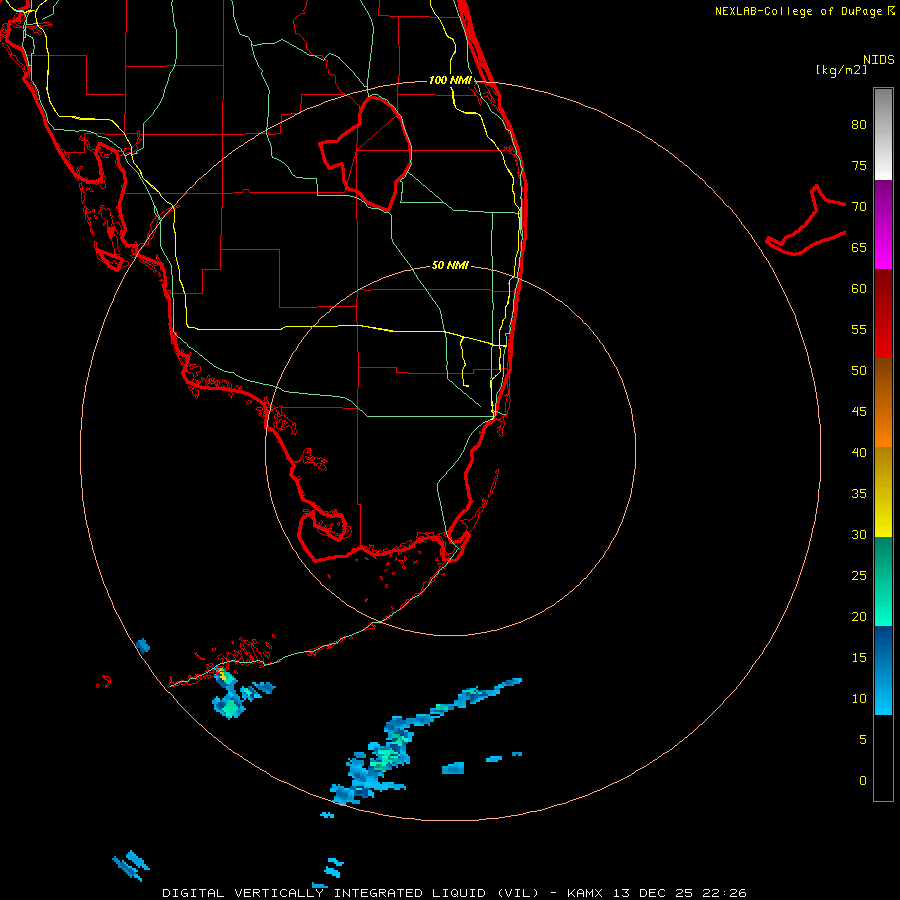
Task: Click the 35 value on the scale
Action: pyautogui.click(x=859, y=494)
